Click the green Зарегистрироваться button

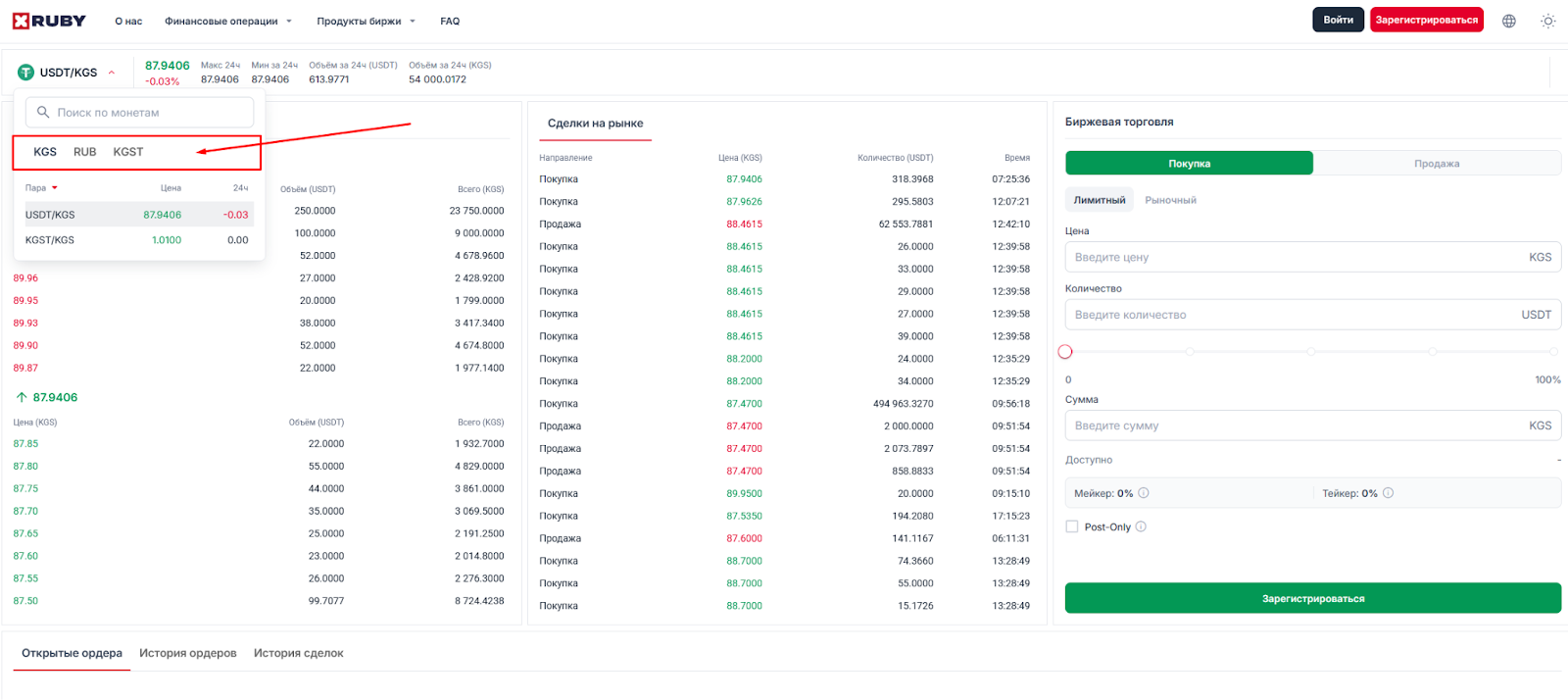(x=1312, y=598)
